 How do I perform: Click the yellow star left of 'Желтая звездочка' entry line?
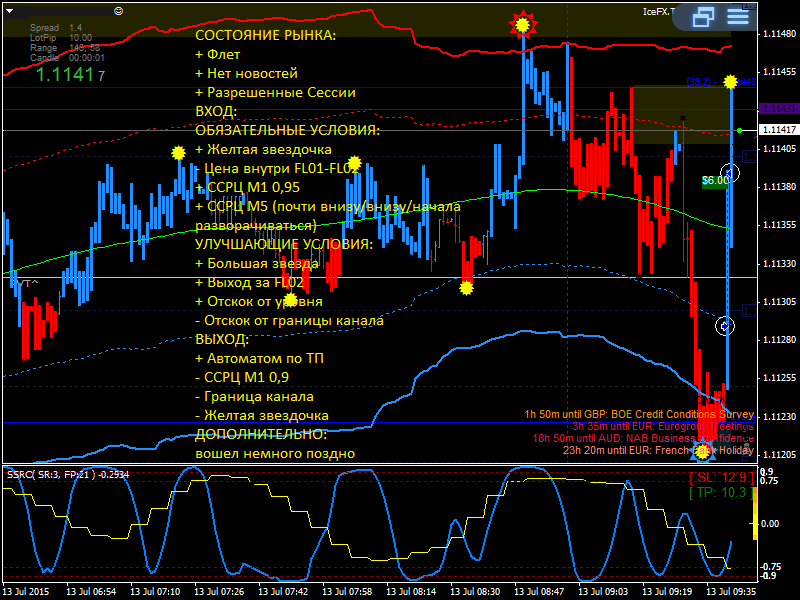pyautogui.click(x=178, y=153)
